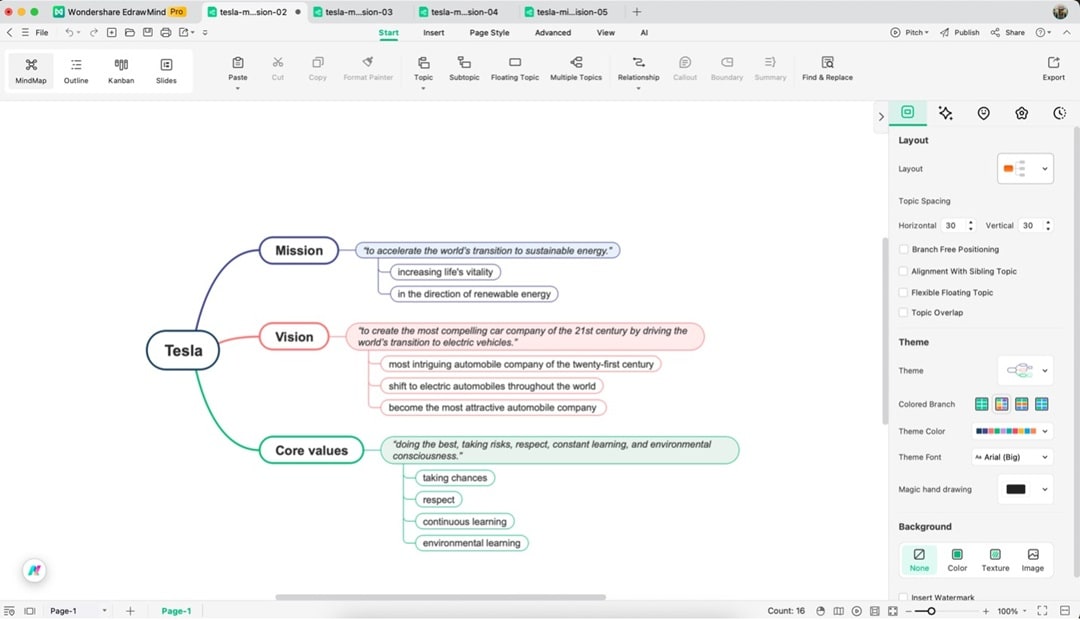
Task: Turn on Topic Overlap
Action: 903,312
